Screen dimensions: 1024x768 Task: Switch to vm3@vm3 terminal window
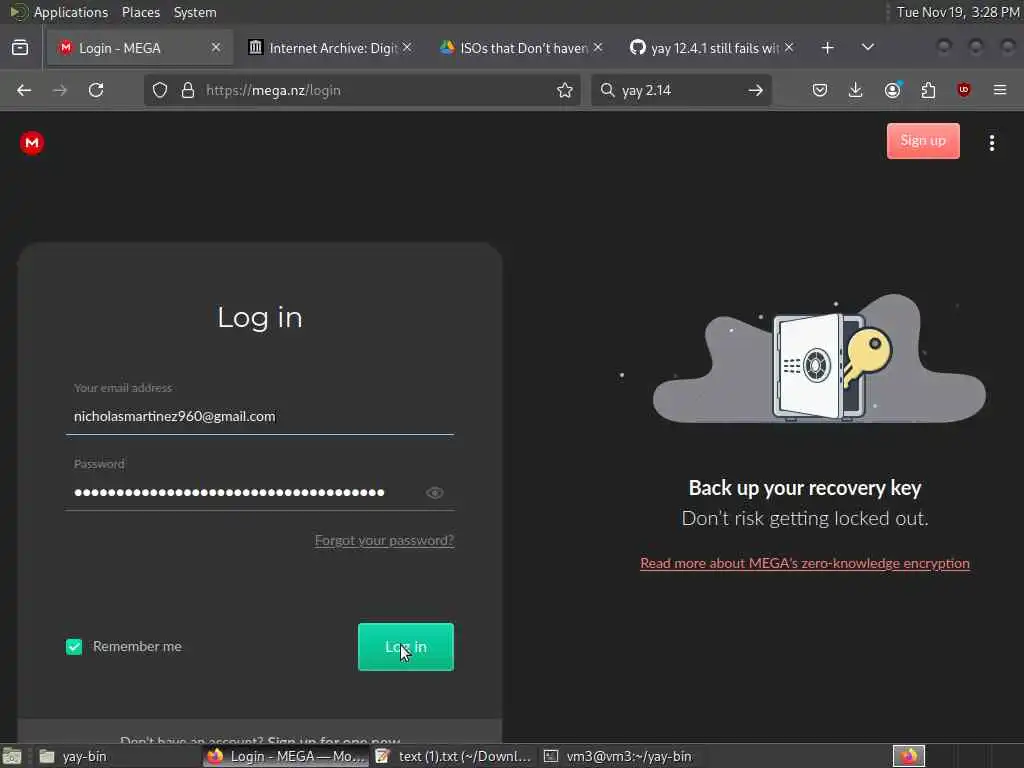point(620,756)
